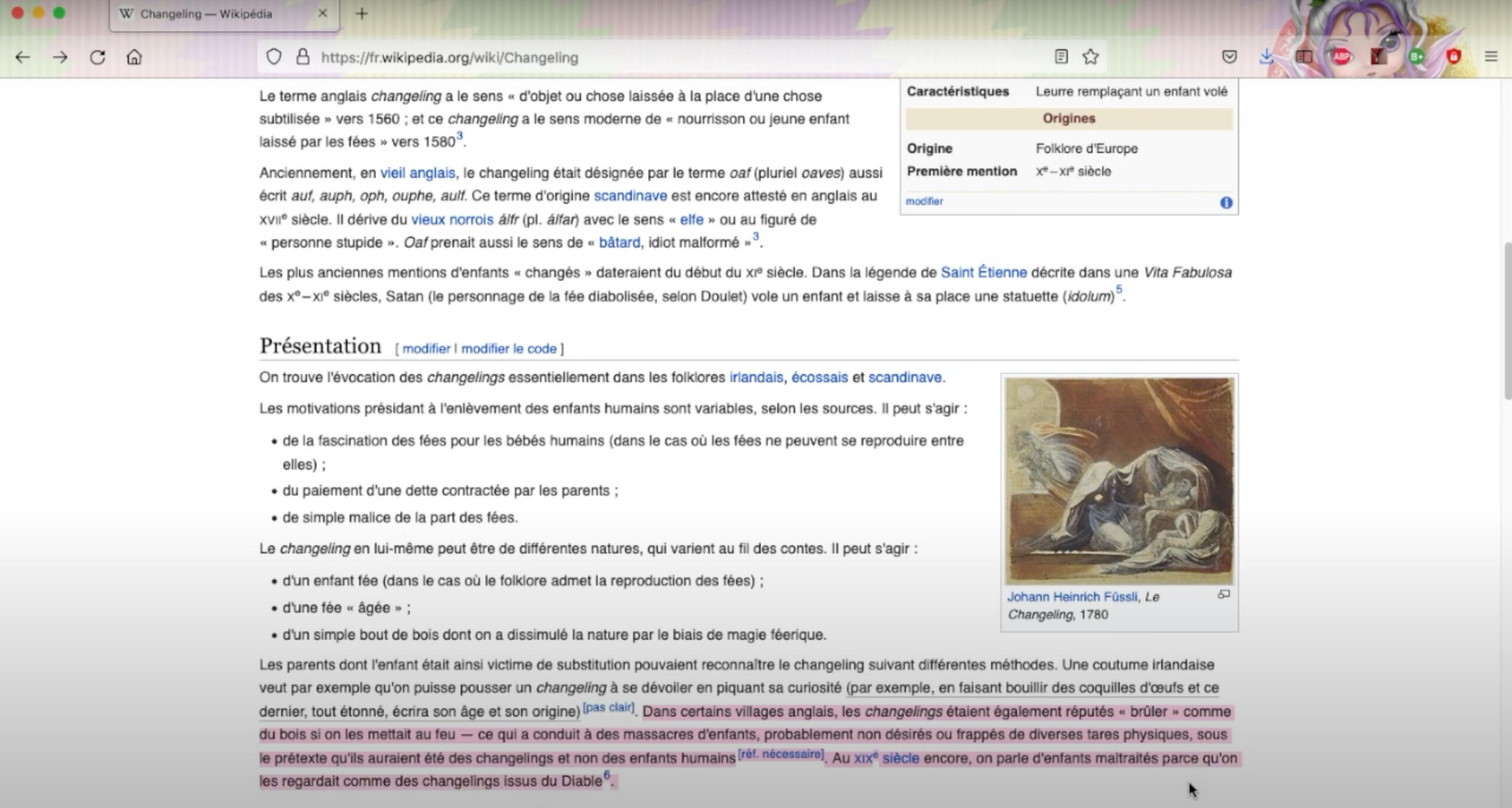Screen dimensions: 1512x808
Task: Open the Adblock Plus extension
Action: pyautogui.click(x=1341, y=57)
